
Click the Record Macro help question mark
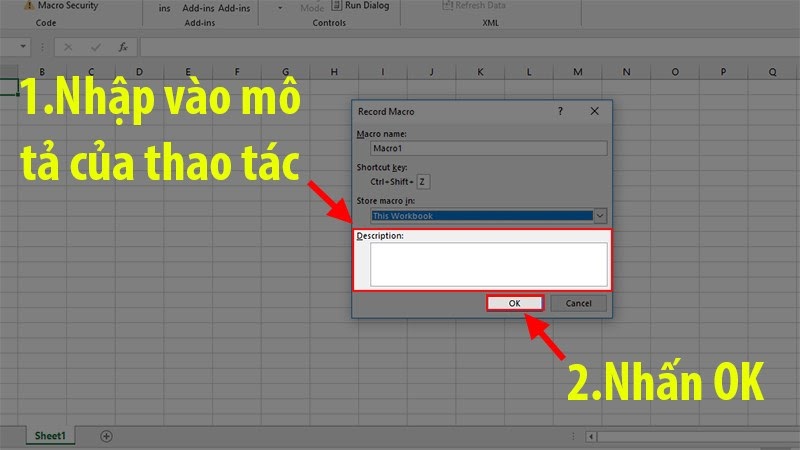pos(560,111)
